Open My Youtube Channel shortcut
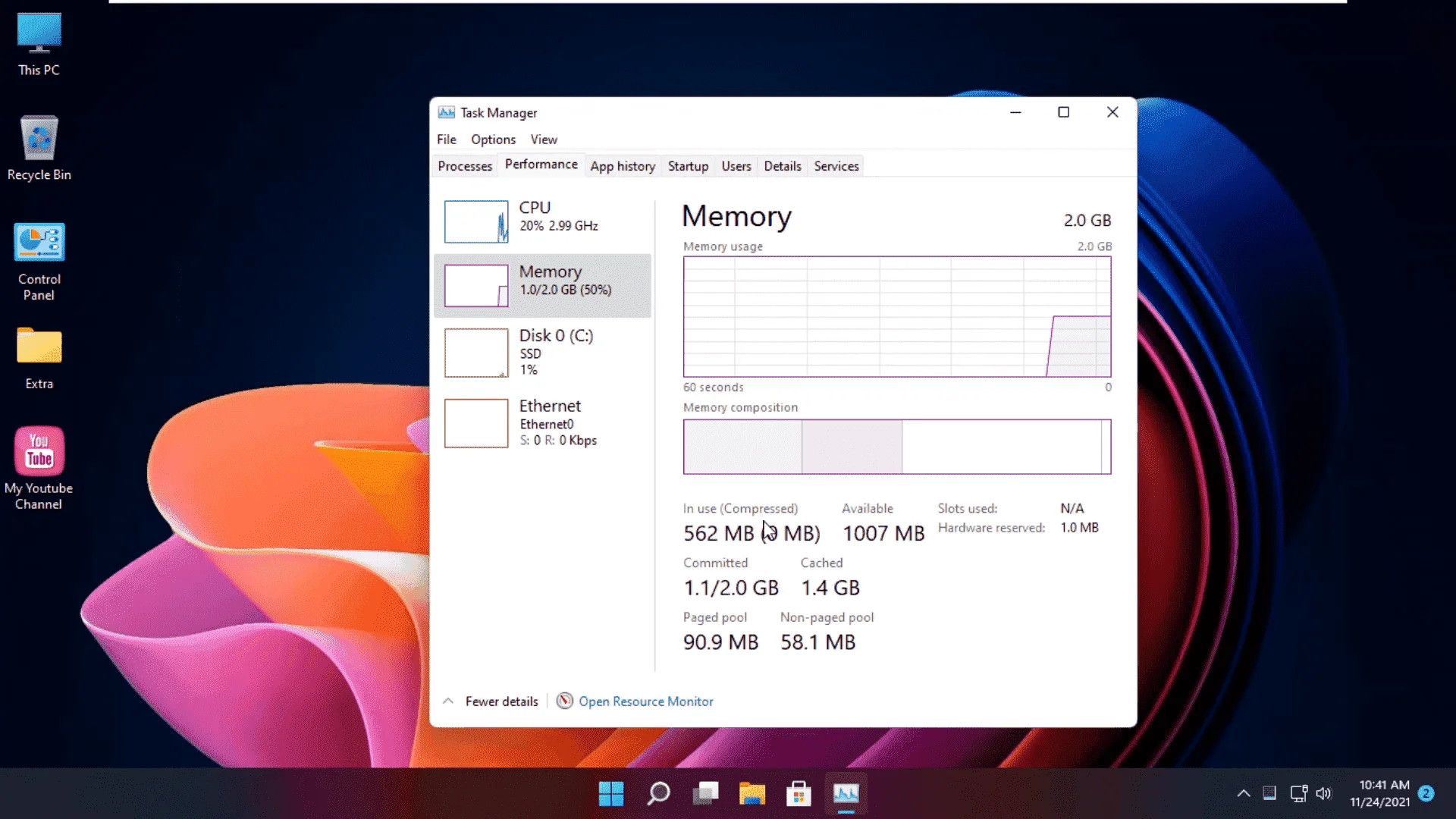1456x819 pixels. coord(39,468)
